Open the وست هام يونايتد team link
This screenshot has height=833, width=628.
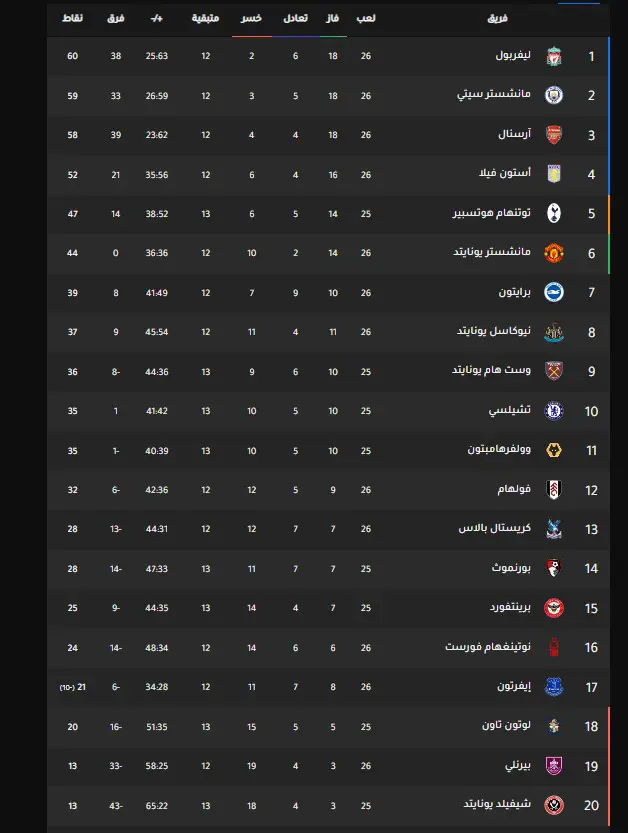[x=491, y=371]
